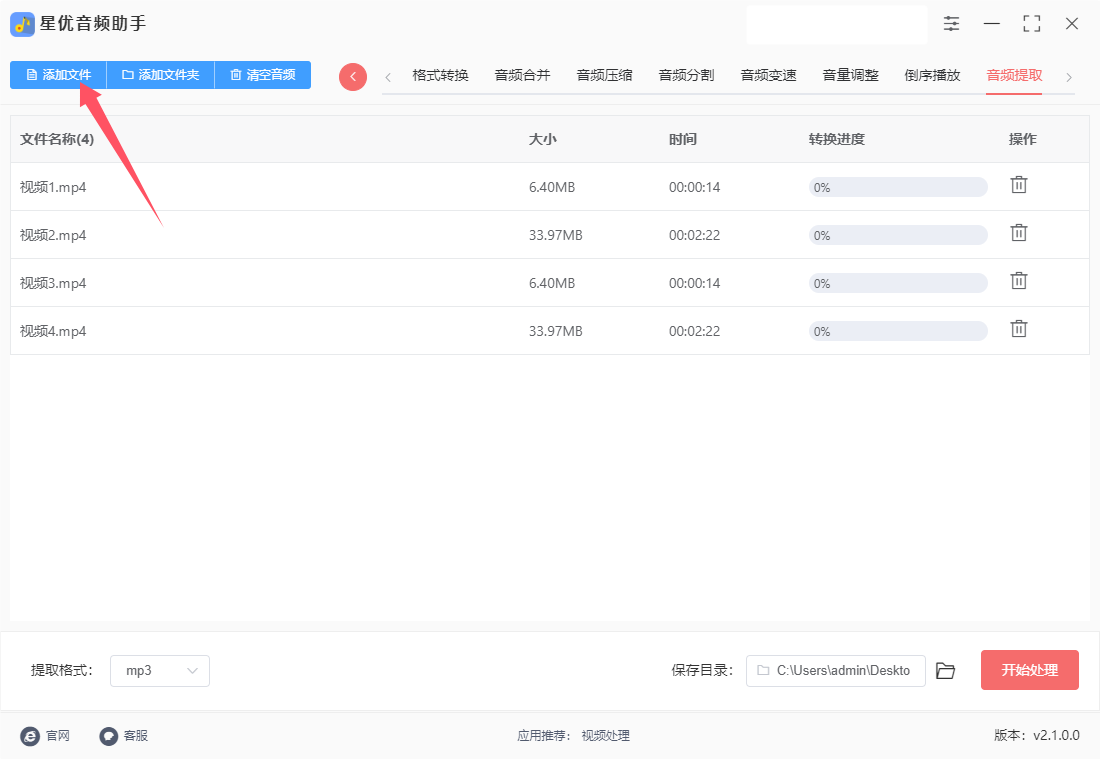The width and height of the screenshot is (1100, 760).
Task: Select the file name 视频3.mp4
Action: pos(53,284)
